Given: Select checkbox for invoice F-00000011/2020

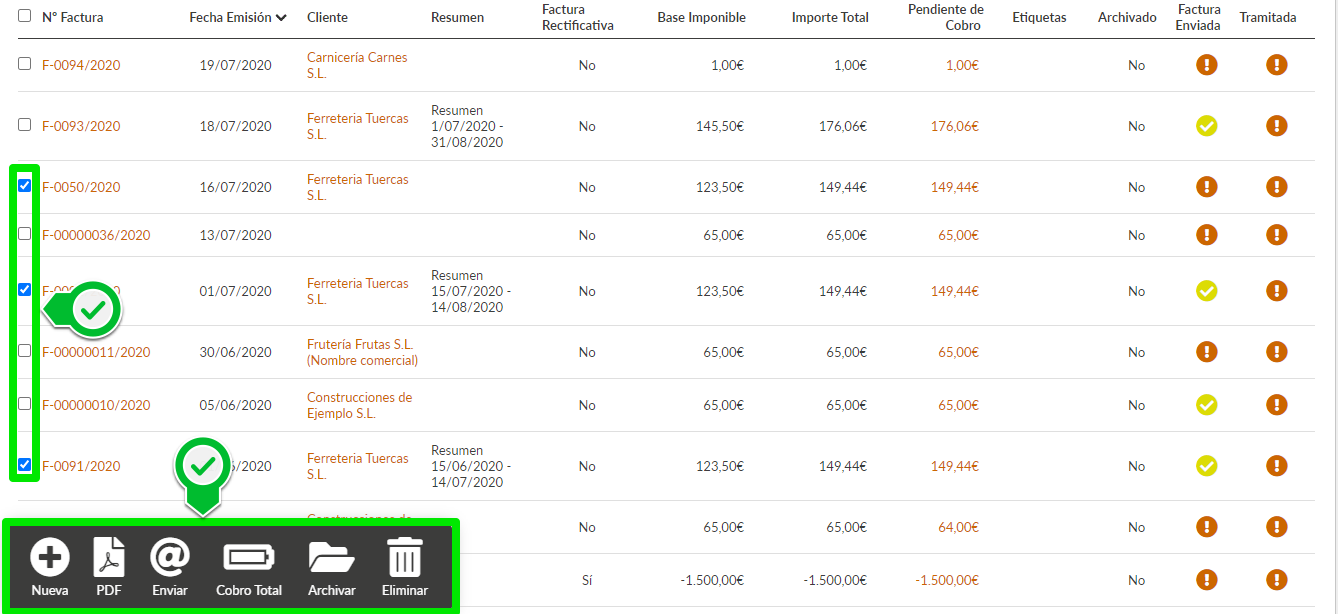Looking at the screenshot, I should [25, 351].
